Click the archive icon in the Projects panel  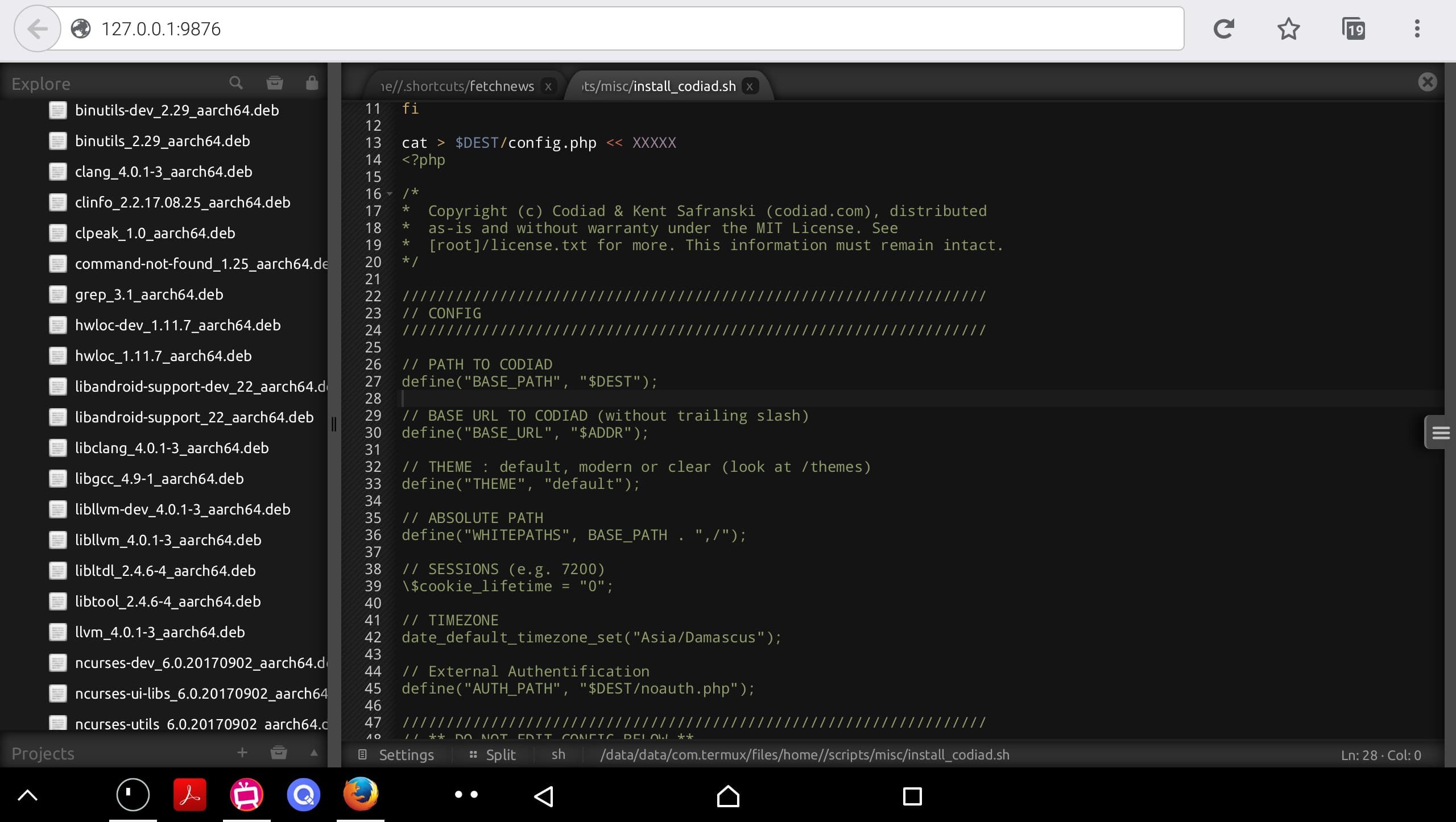click(279, 752)
